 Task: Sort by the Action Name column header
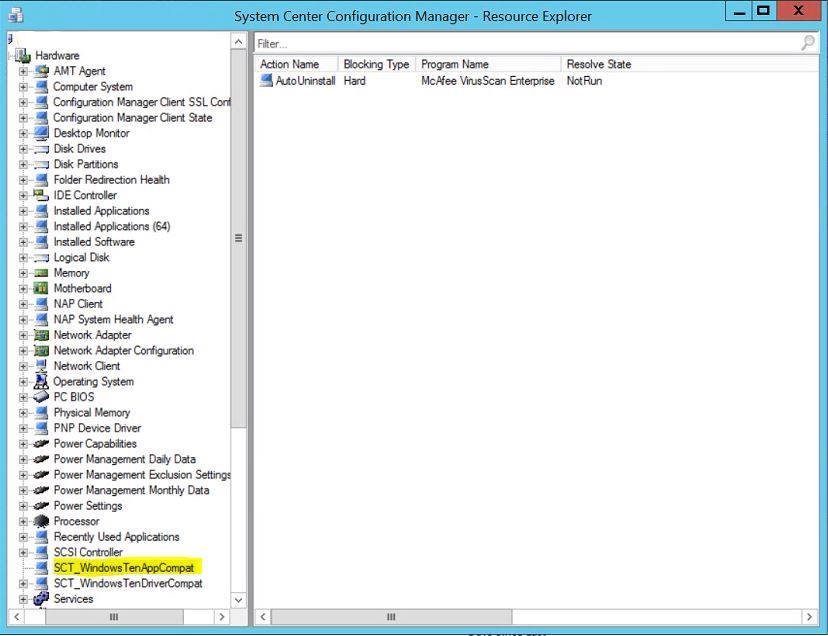coord(296,64)
